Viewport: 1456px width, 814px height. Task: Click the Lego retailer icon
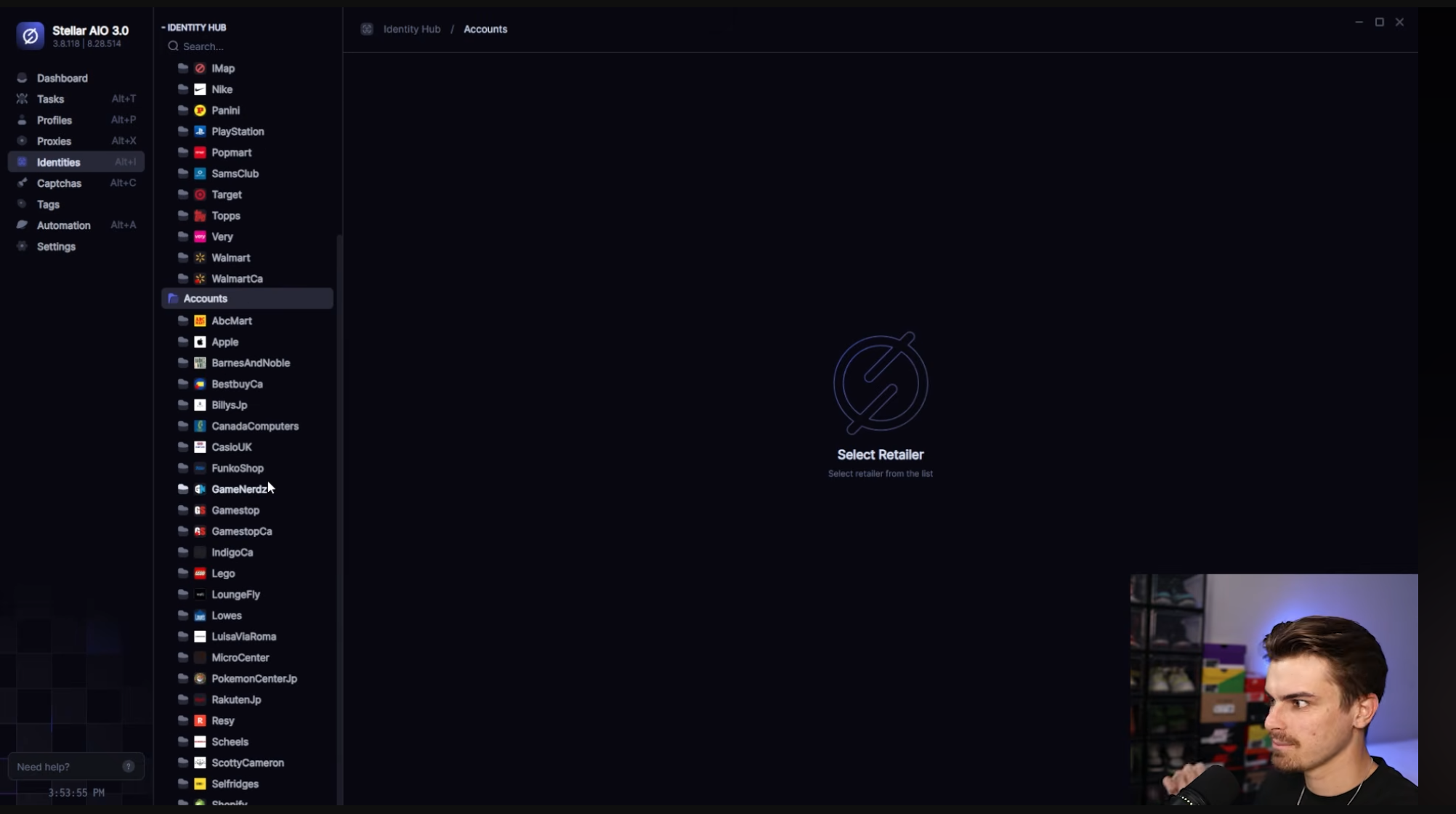[x=200, y=573]
